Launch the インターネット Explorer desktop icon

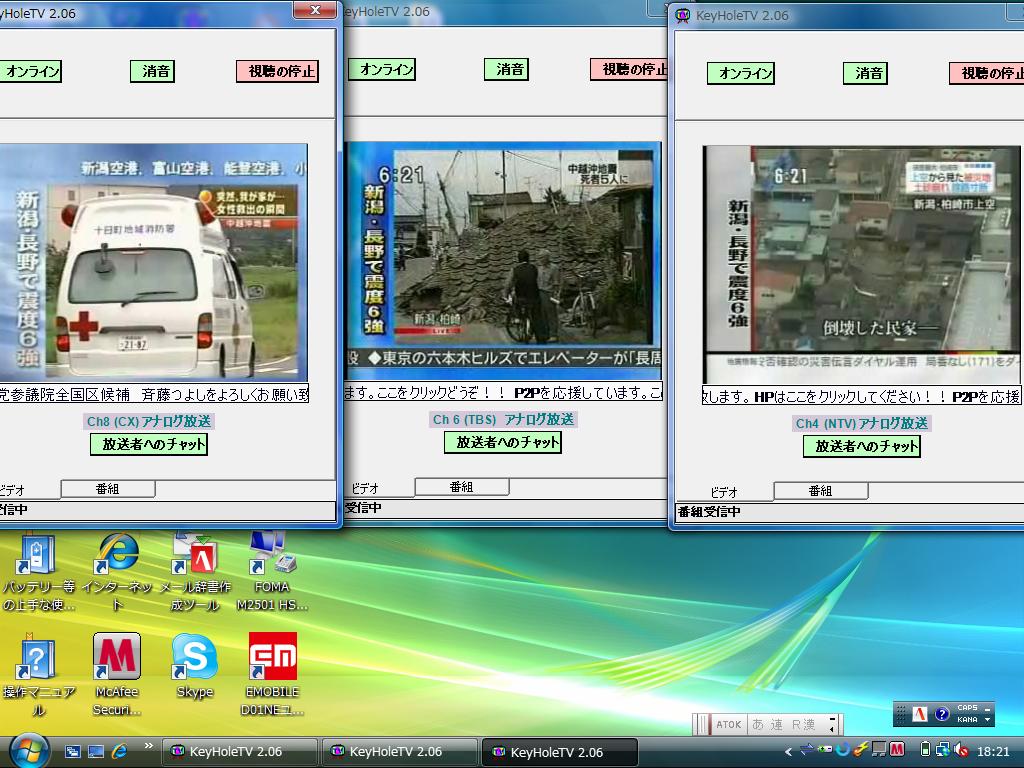pyautogui.click(x=118, y=573)
